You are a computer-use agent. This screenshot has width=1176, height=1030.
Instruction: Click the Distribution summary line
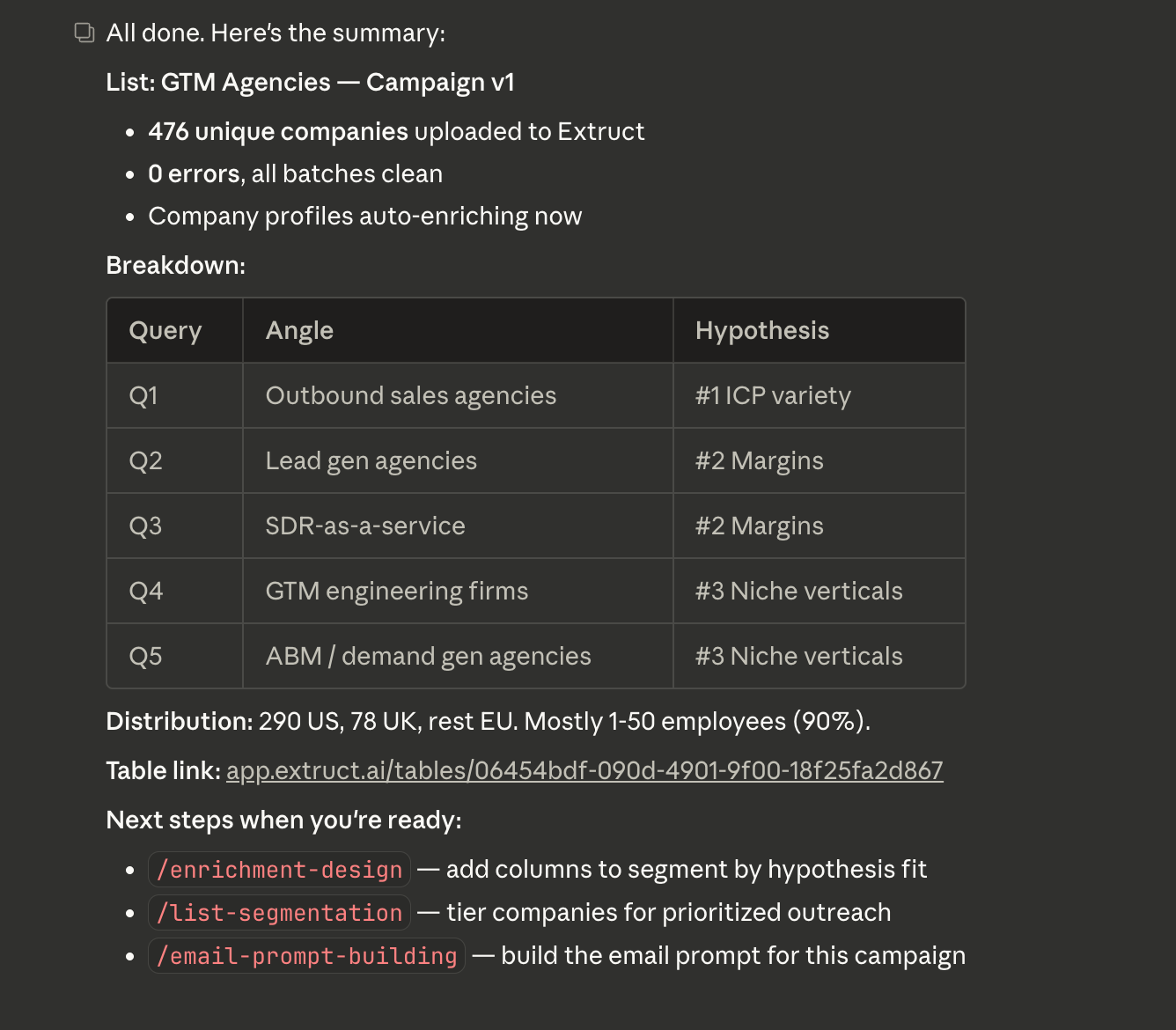488,722
